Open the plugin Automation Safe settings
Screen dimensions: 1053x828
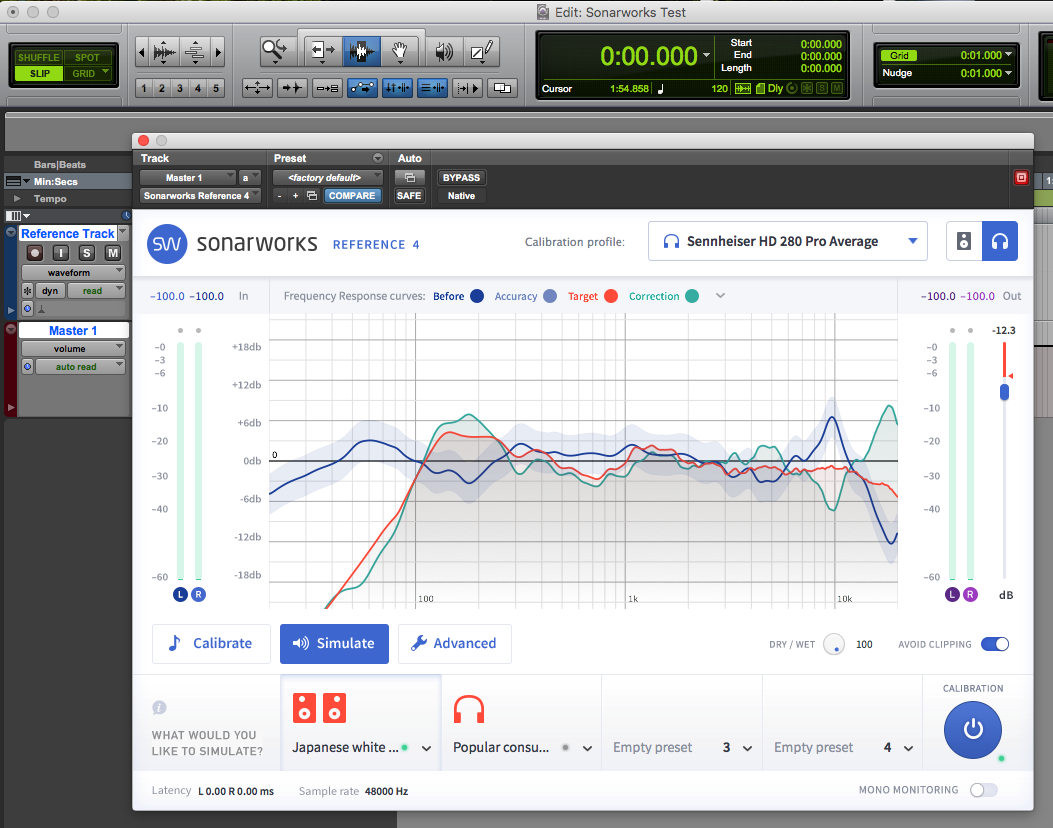[x=409, y=196]
